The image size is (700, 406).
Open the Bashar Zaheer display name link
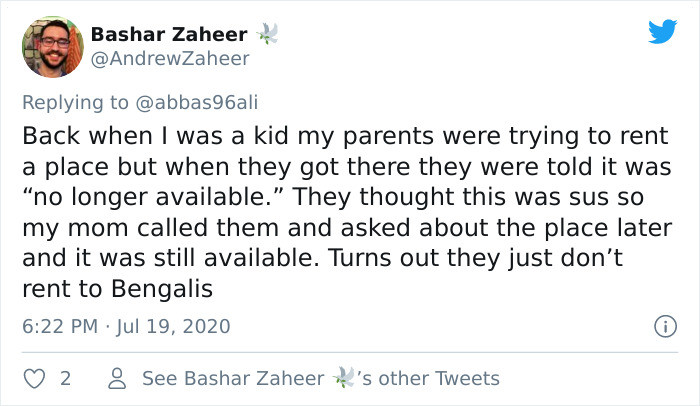(170, 34)
